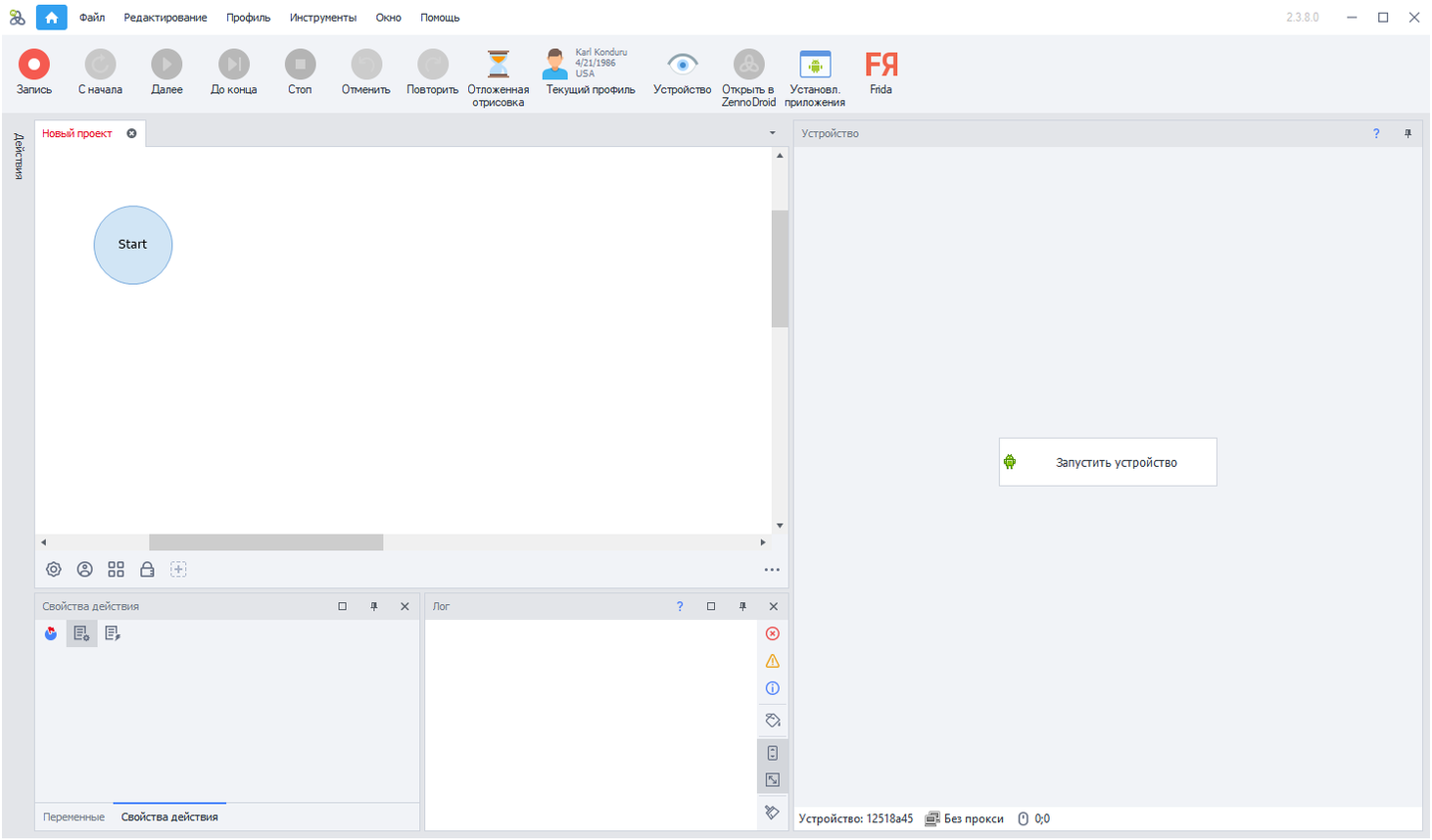Open the Frida tool
The height and width of the screenshot is (840, 1432).
pos(881,65)
